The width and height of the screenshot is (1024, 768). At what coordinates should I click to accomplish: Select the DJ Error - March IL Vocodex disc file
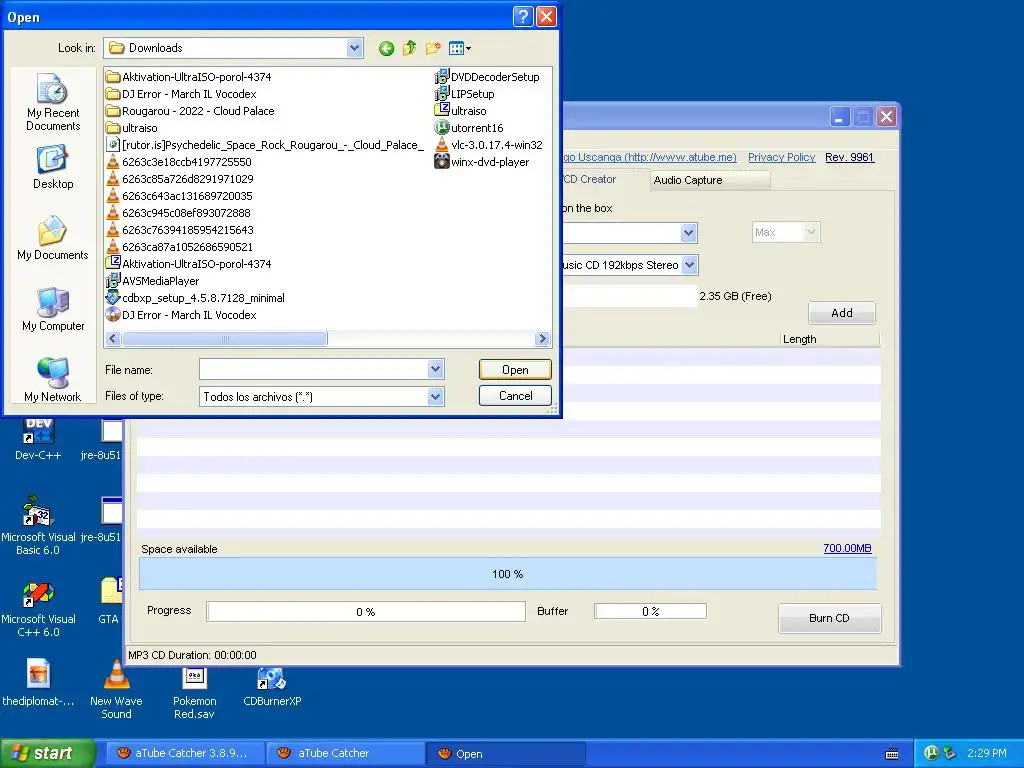pyautogui.click(x=182, y=315)
